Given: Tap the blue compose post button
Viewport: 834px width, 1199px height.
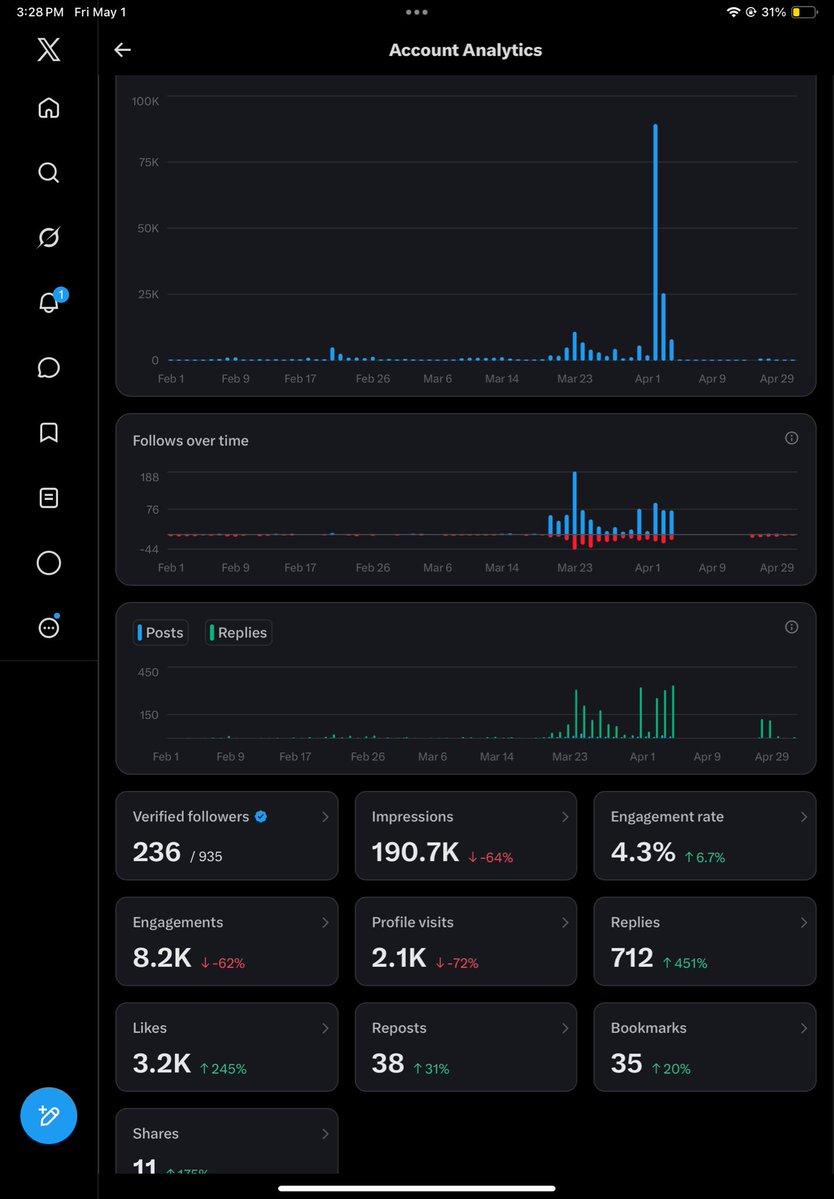Looking at the screenshot, I should [49, 1115].
